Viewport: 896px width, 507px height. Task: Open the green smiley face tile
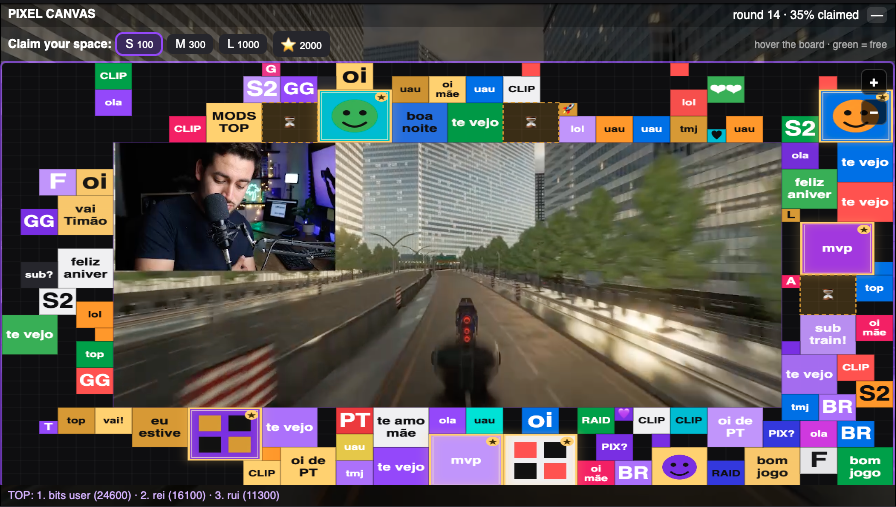tap(354, 116)
